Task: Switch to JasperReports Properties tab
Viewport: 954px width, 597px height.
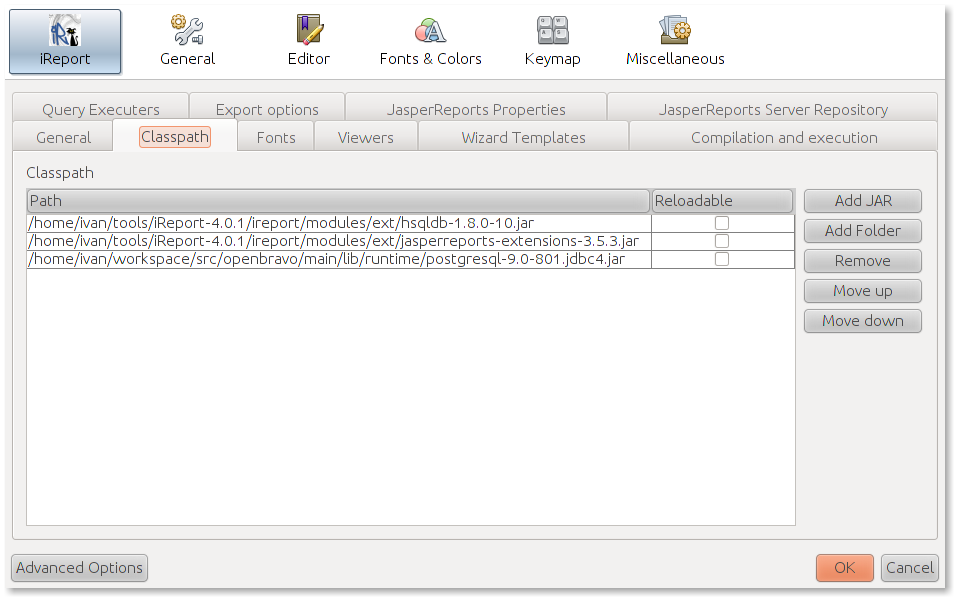Action: point(475,109)
